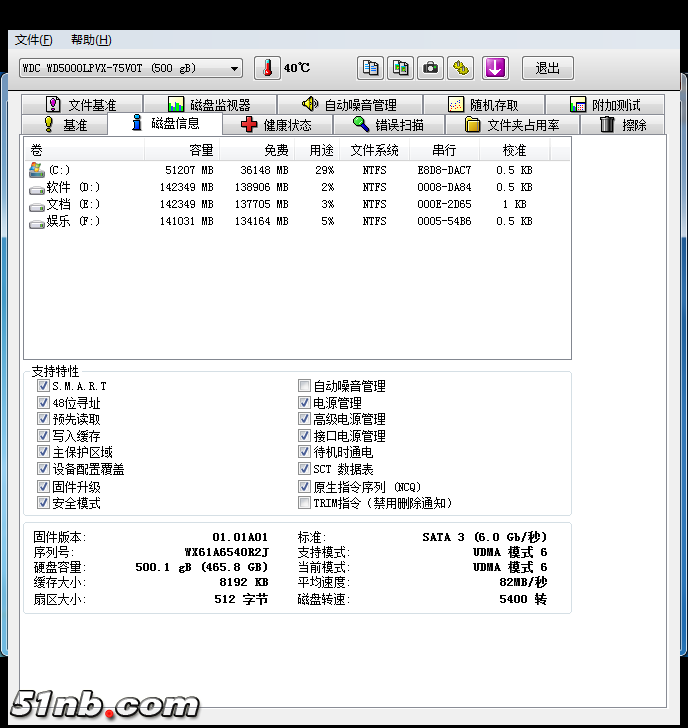Image resolution: width=688 pixels, height=728 pixels.
Task: Open the 文件(F) menu
Action: pos(33,40)
